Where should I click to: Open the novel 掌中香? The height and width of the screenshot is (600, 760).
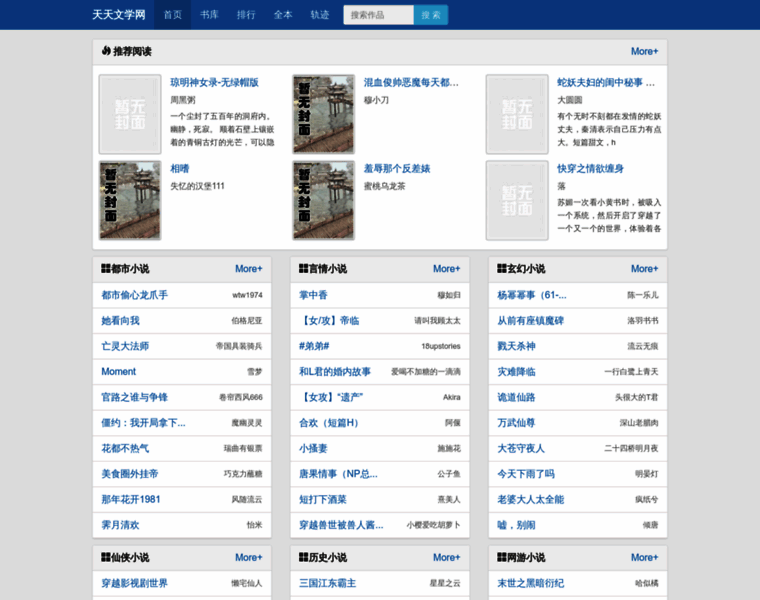pyautogui.click(x=313, y=295)
